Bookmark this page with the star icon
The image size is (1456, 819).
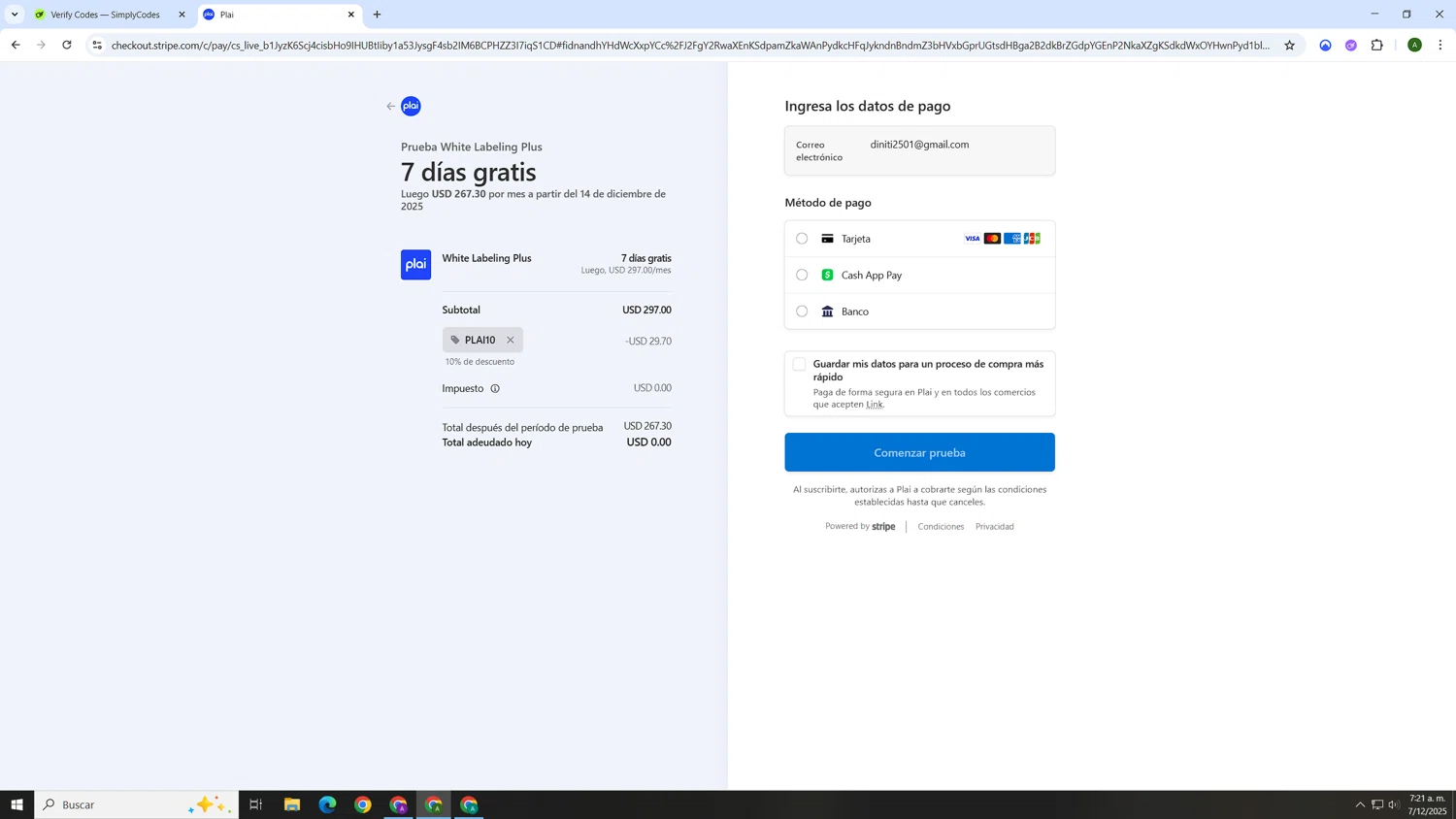(x=1289, y=45)
